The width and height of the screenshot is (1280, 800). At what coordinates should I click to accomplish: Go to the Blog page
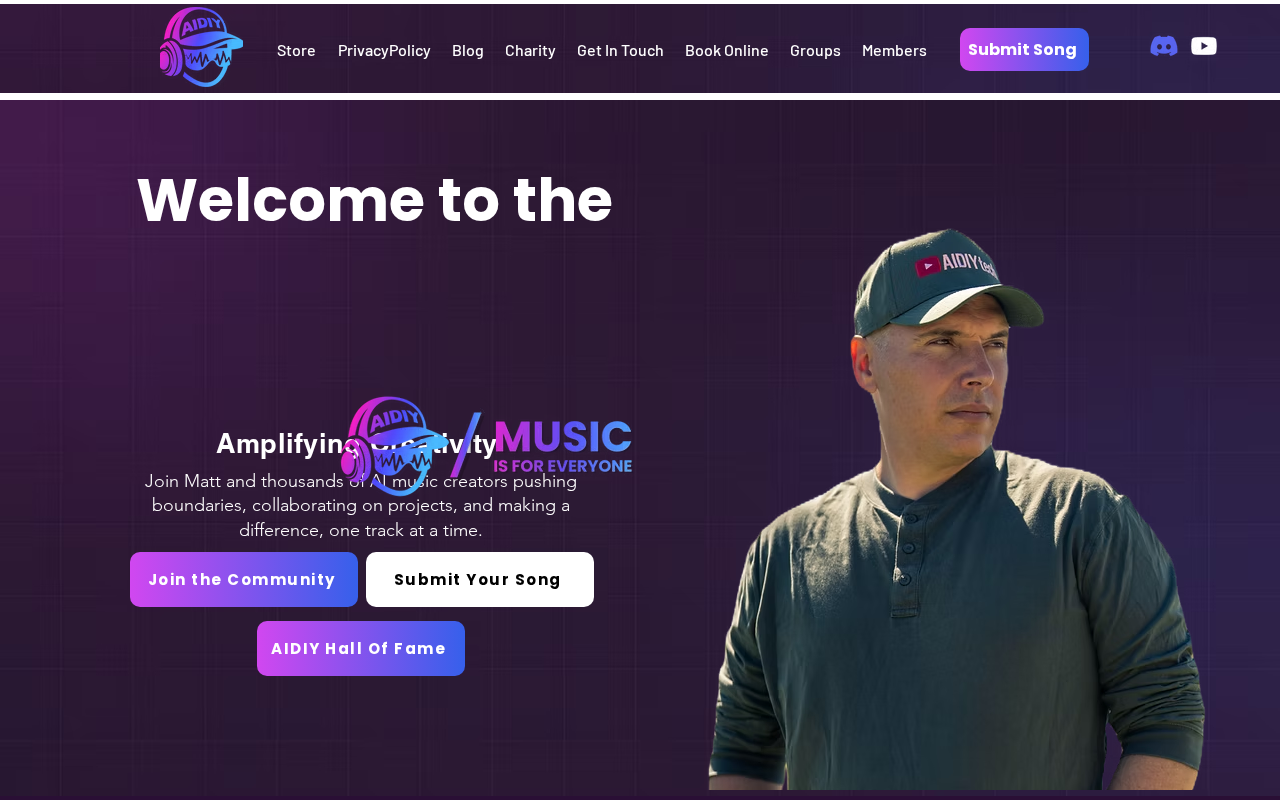[468, 50]
